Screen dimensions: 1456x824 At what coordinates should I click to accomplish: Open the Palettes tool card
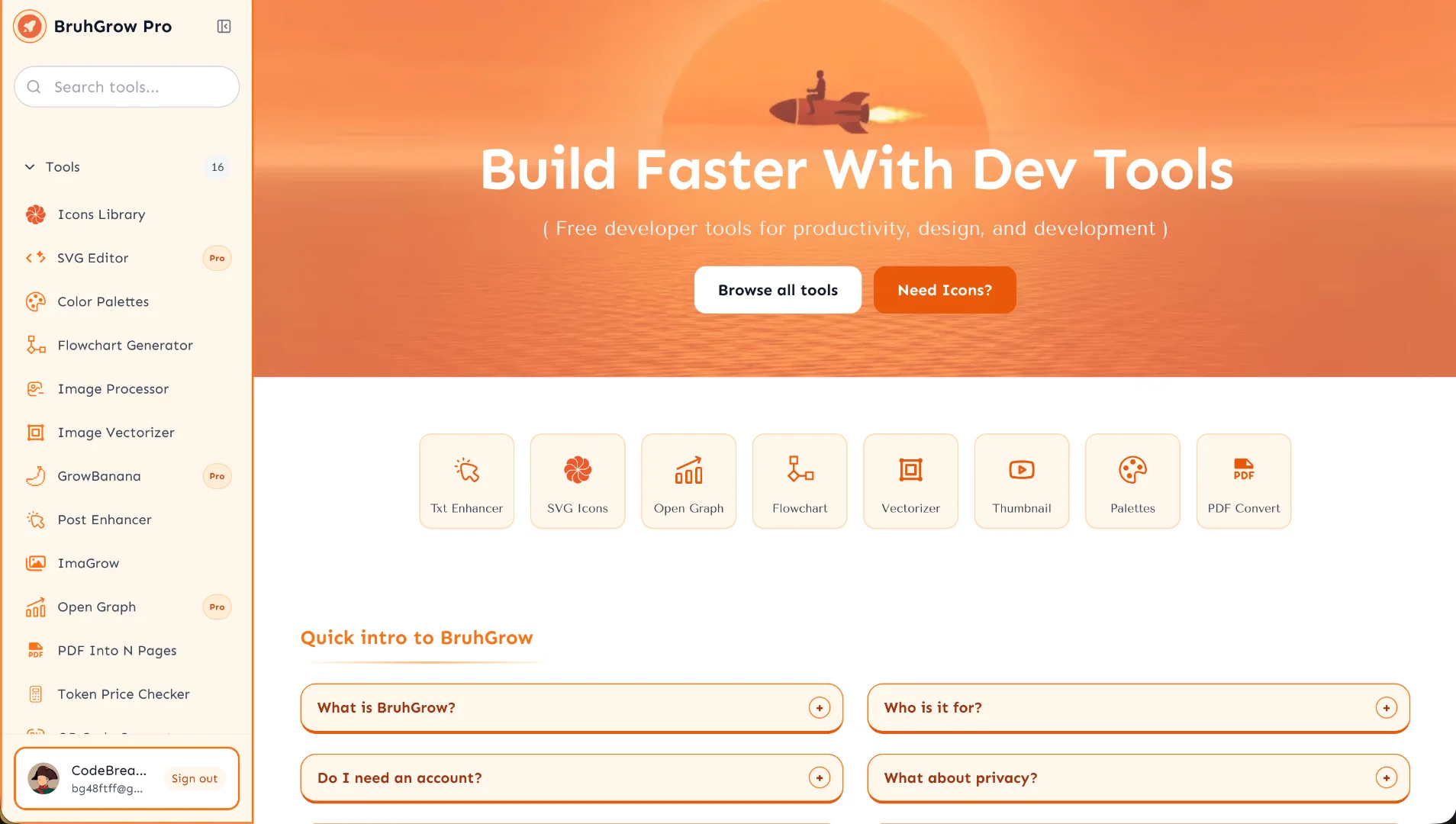pyautogui.click(x=1132, y=481)
